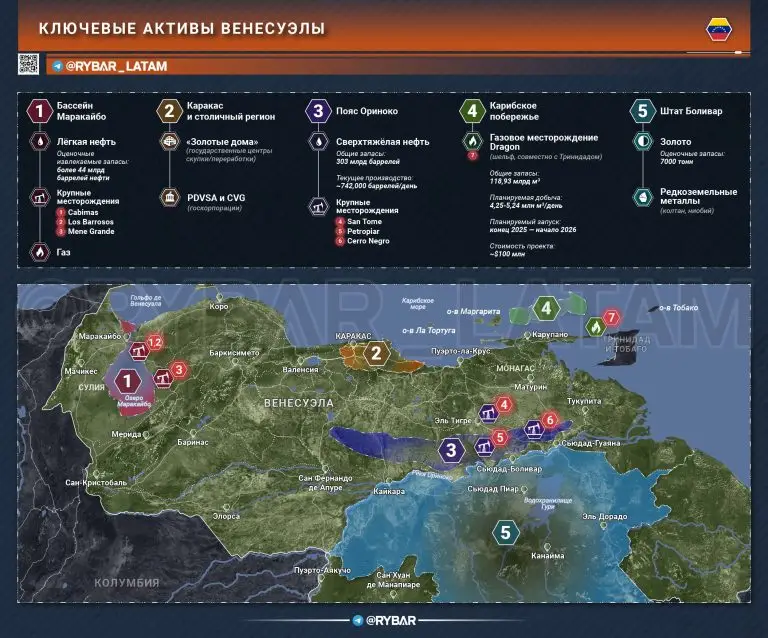
Task: Select the red number 6 marker on the map
Action: 549,419
